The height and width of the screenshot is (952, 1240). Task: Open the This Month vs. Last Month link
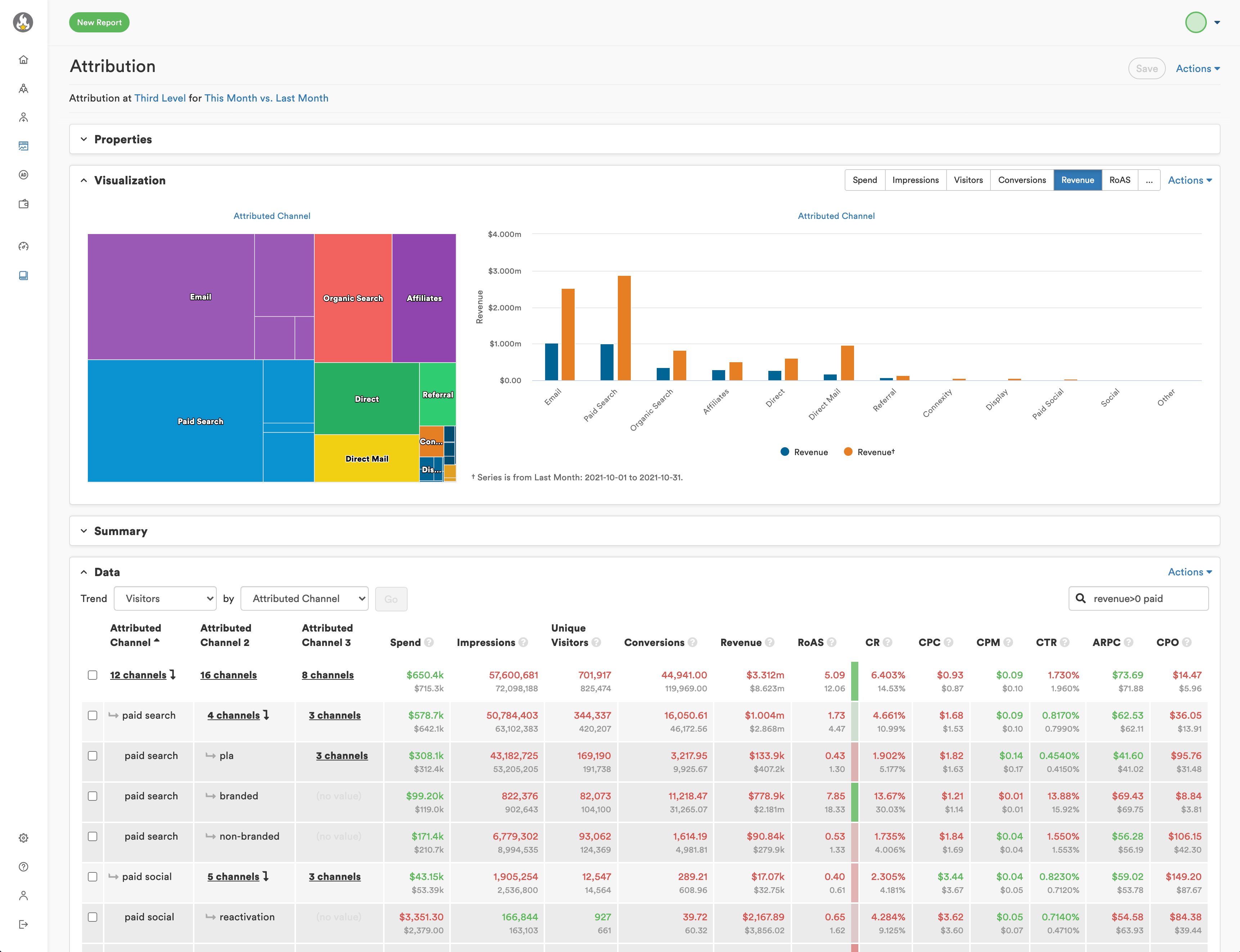point(266,98)
